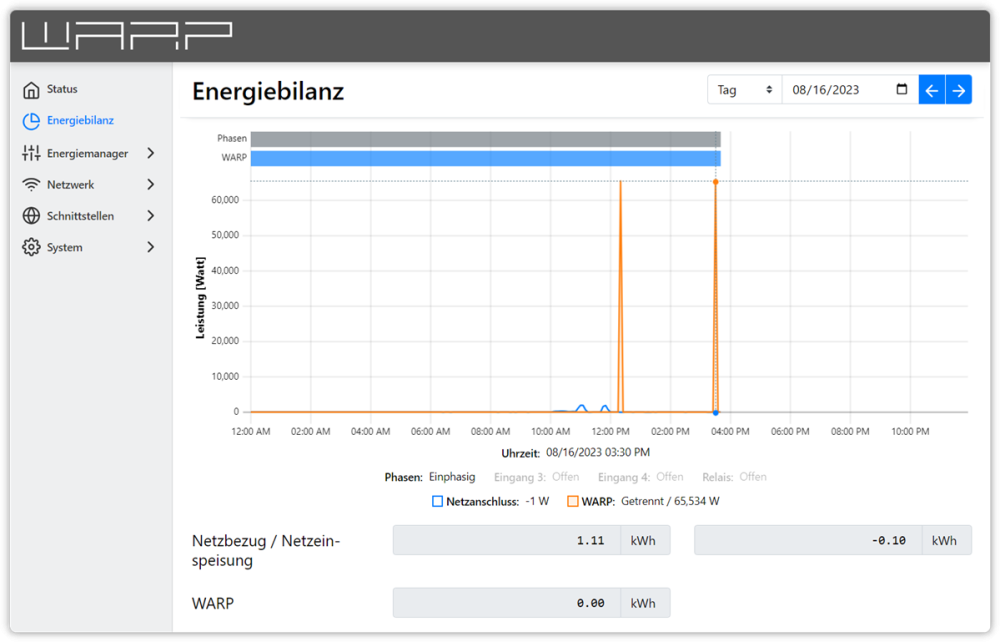Click the Schnittstellen globe icon
Image resolution: width=1000 pixels, height=642 pixels.
31,216
